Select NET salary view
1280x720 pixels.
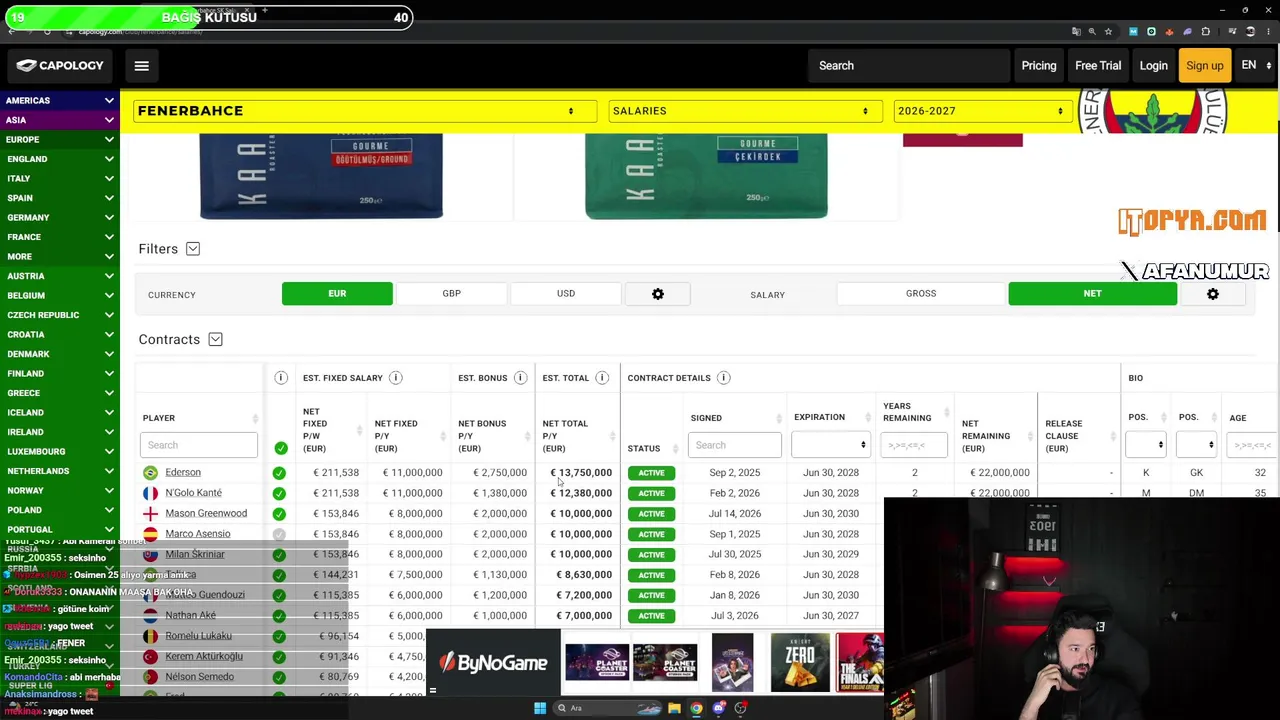click(1092, 294)
